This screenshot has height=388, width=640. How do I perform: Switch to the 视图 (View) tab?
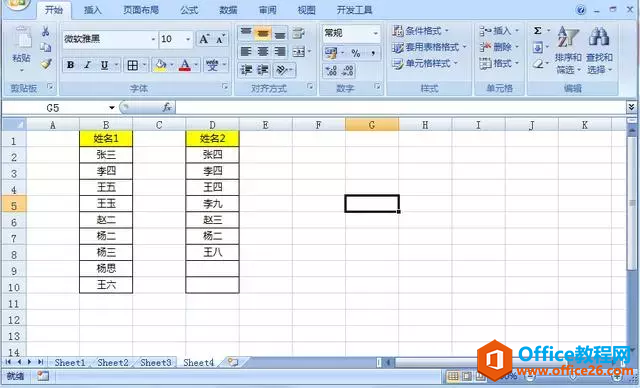[307, 10]
